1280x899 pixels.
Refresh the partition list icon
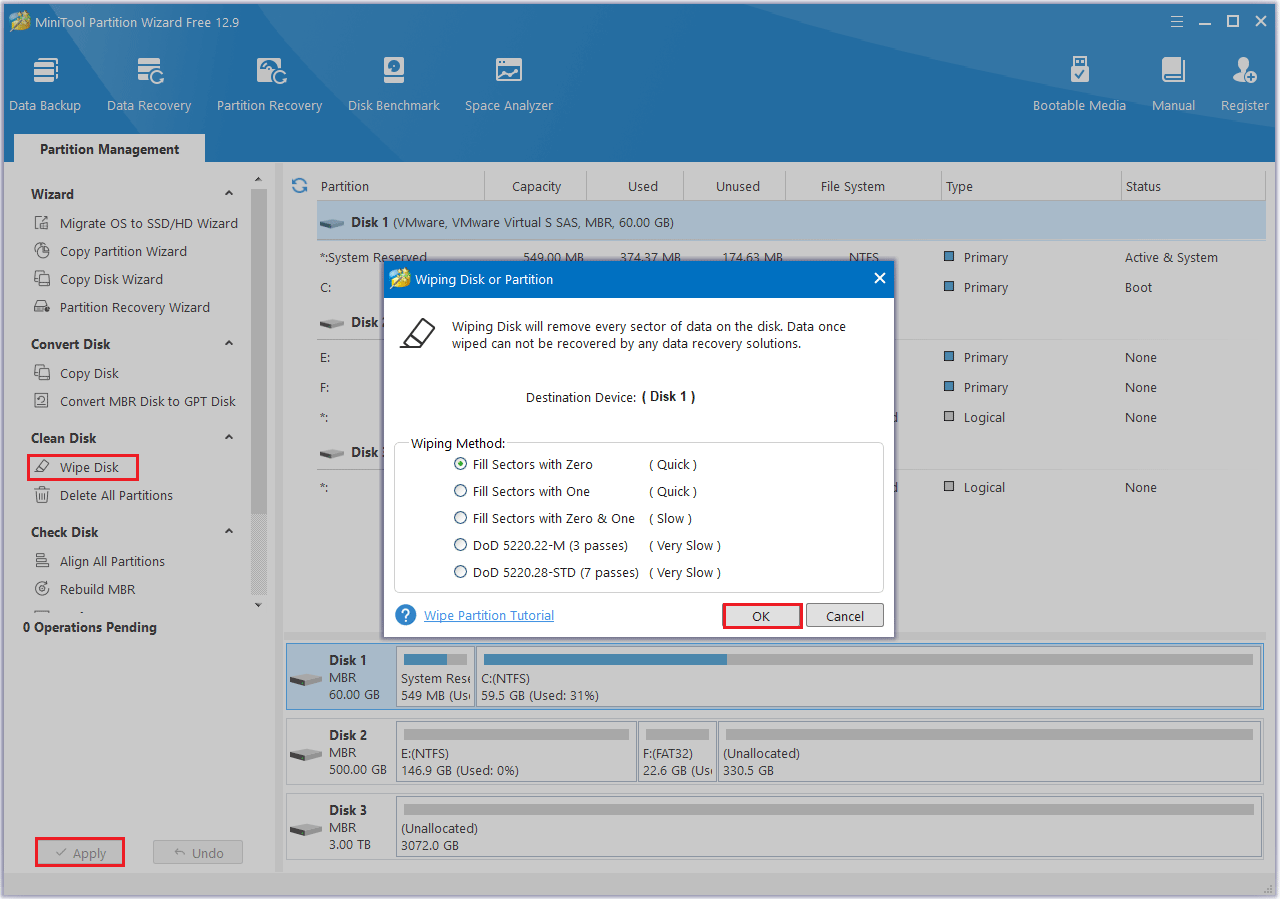tap(299, 186)
